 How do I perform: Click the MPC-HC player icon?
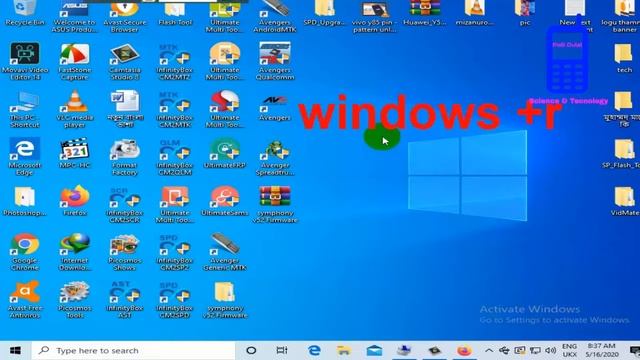coord(74,153)
